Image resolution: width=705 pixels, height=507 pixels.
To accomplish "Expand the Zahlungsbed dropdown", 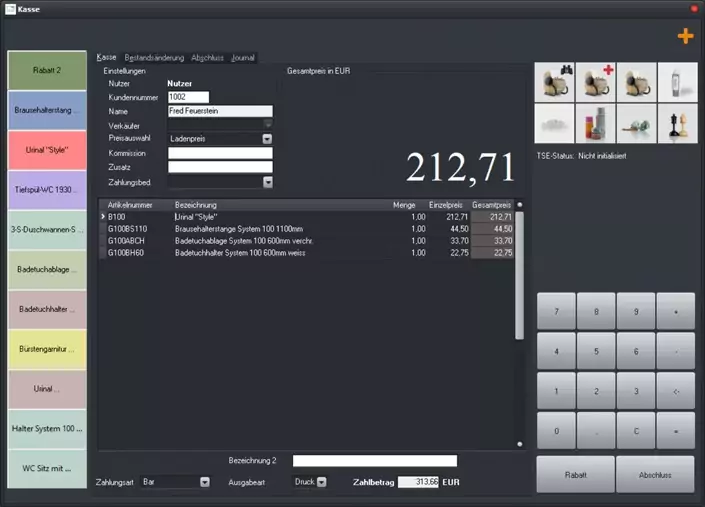I will 268,182.
